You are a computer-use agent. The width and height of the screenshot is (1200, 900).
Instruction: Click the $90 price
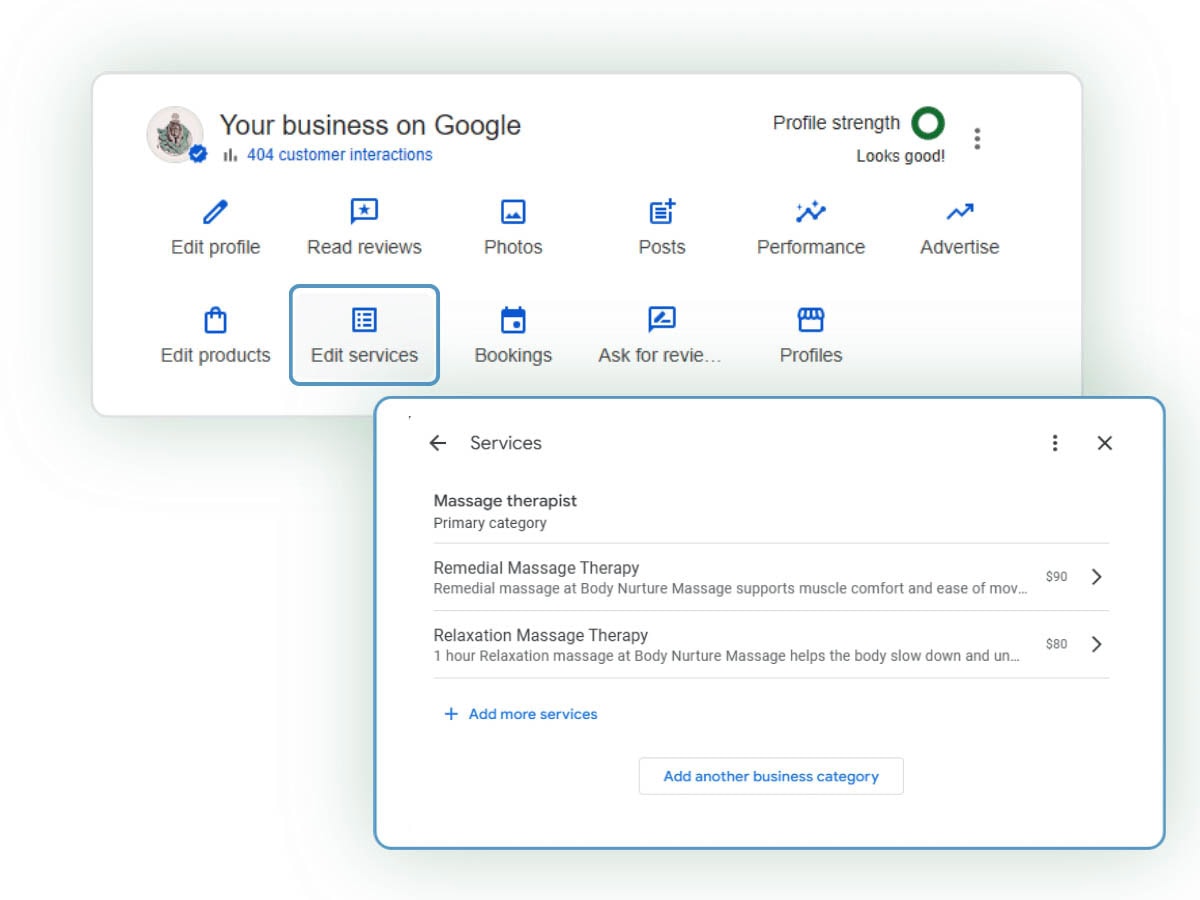point(1057,577)
